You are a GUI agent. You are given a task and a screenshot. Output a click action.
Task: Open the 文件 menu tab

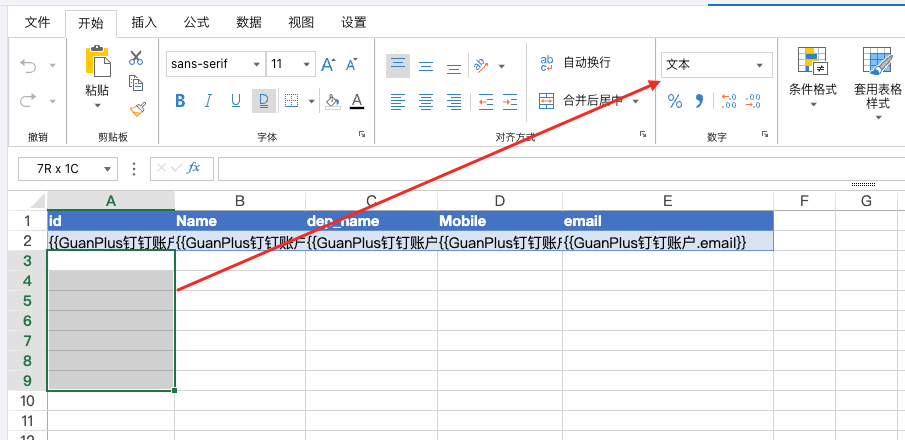tap(38, 23)
